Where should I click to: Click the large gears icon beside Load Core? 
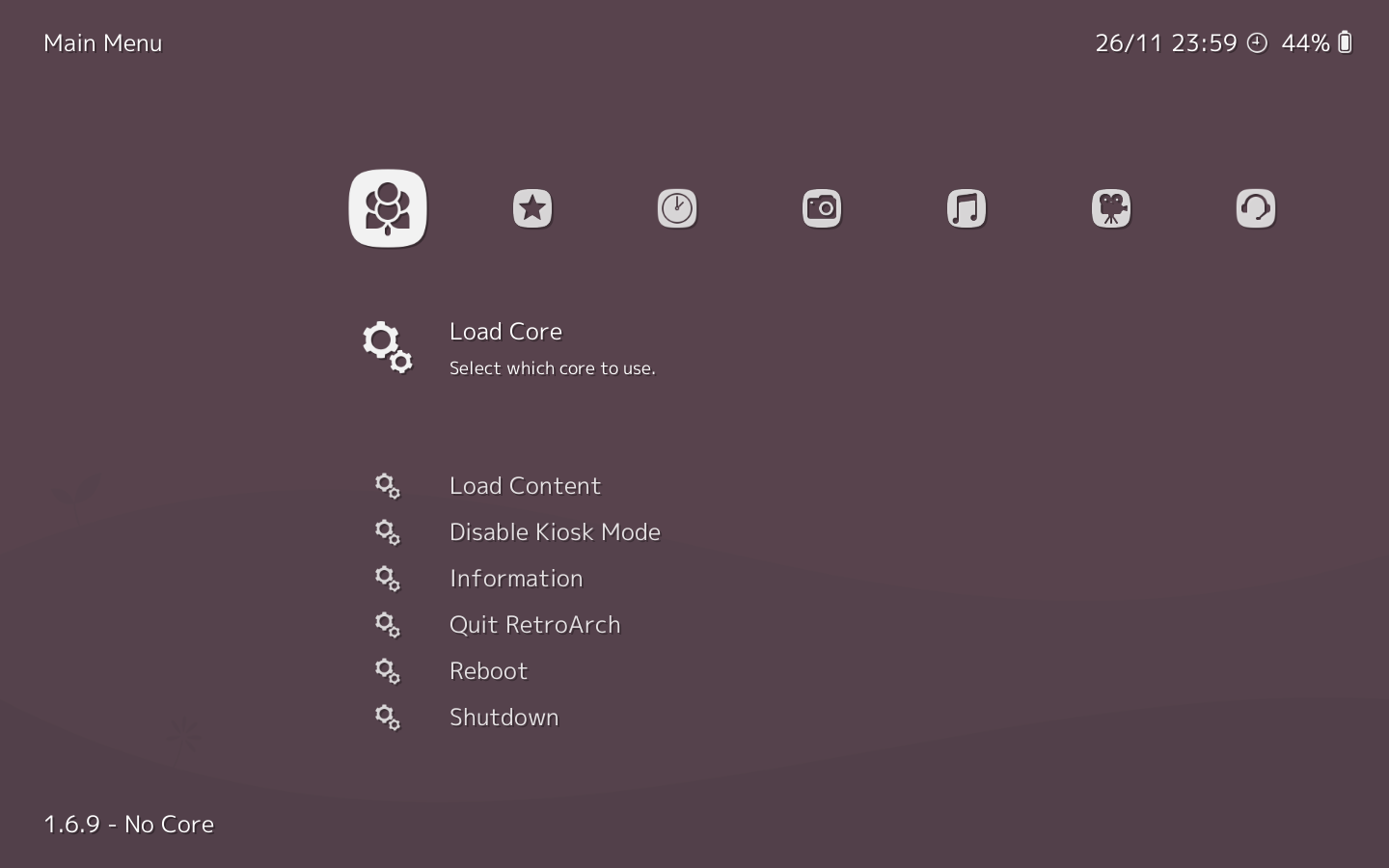[x=388, y=347]
